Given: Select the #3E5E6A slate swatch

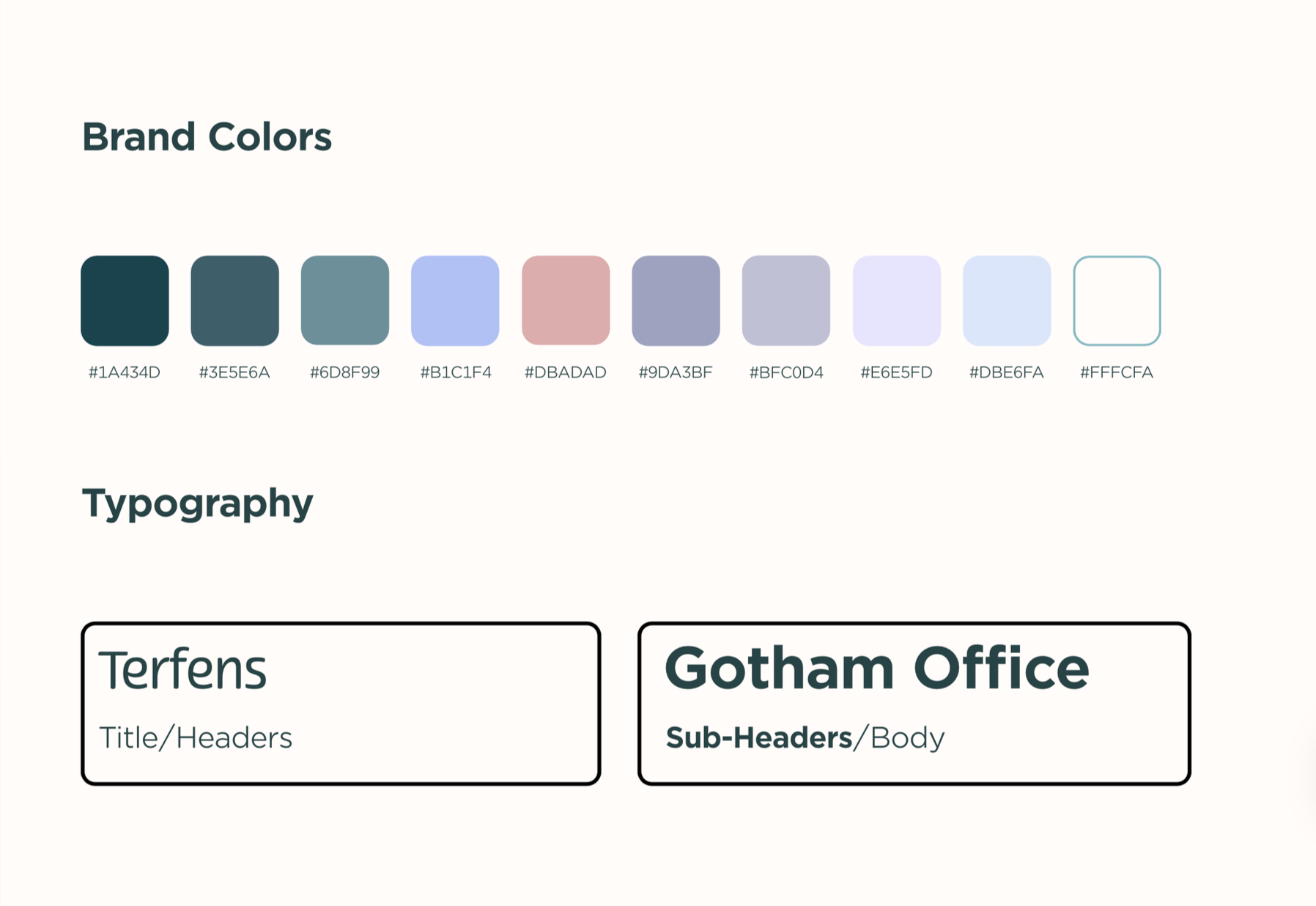Looking at the screenshot, I should [234, 301].
